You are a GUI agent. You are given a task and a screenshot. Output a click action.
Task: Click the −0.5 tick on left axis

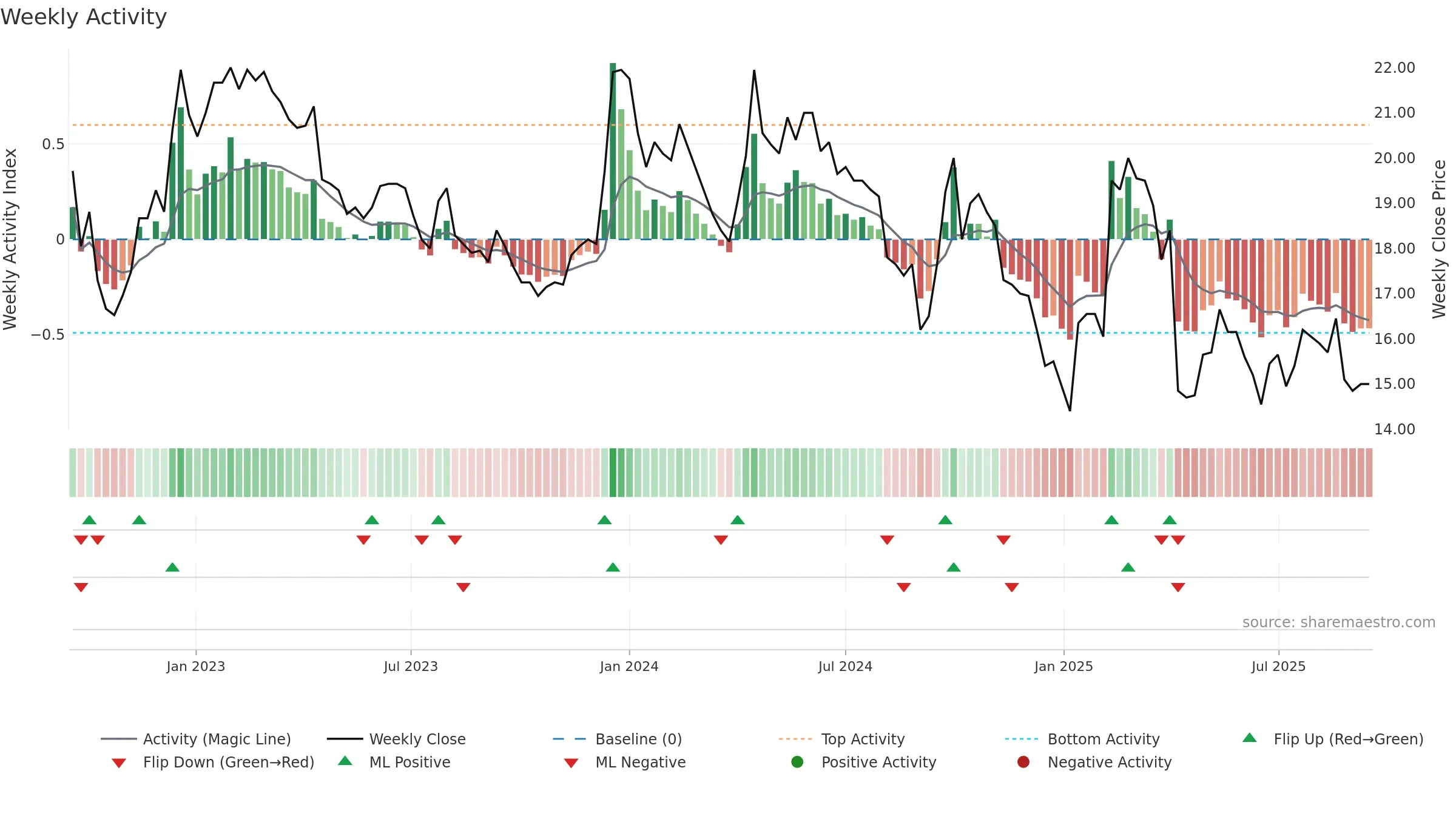pos(47,334)
